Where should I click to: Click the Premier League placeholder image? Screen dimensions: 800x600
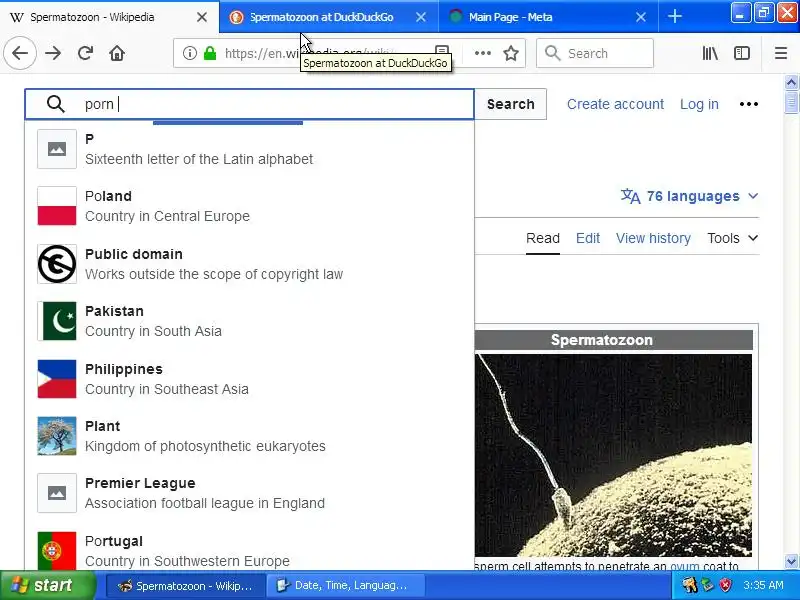point(57,493)
